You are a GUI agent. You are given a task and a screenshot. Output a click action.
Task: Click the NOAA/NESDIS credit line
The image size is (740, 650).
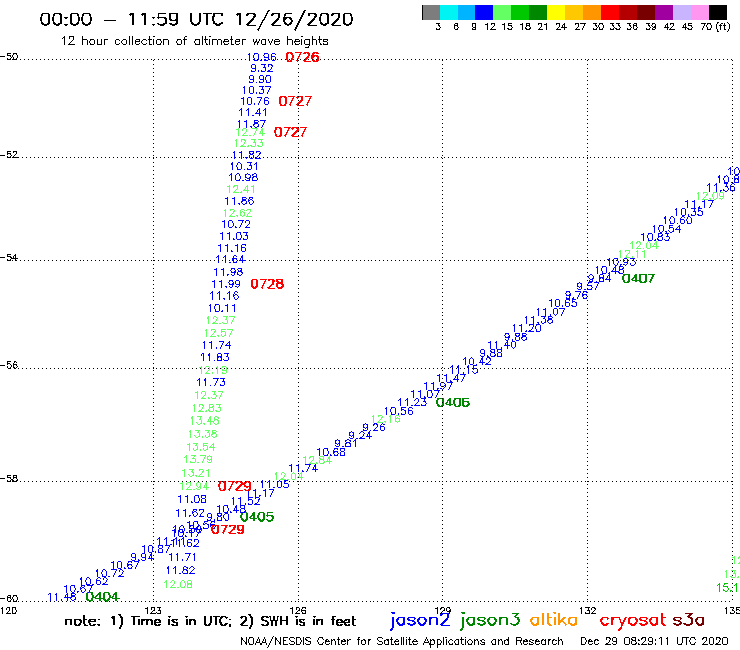[402, 642]
